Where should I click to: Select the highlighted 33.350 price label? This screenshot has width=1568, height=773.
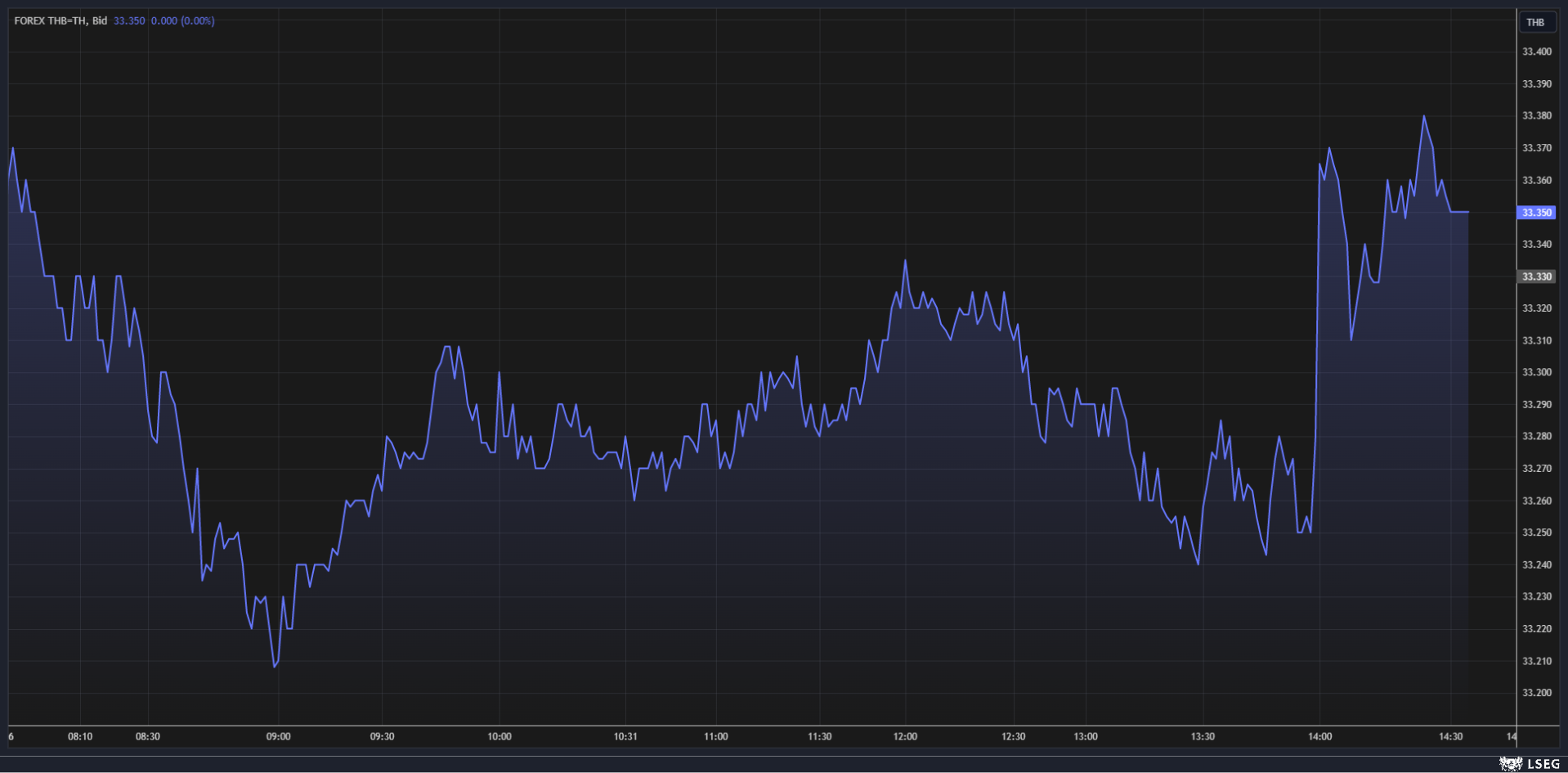point(1535,212)
